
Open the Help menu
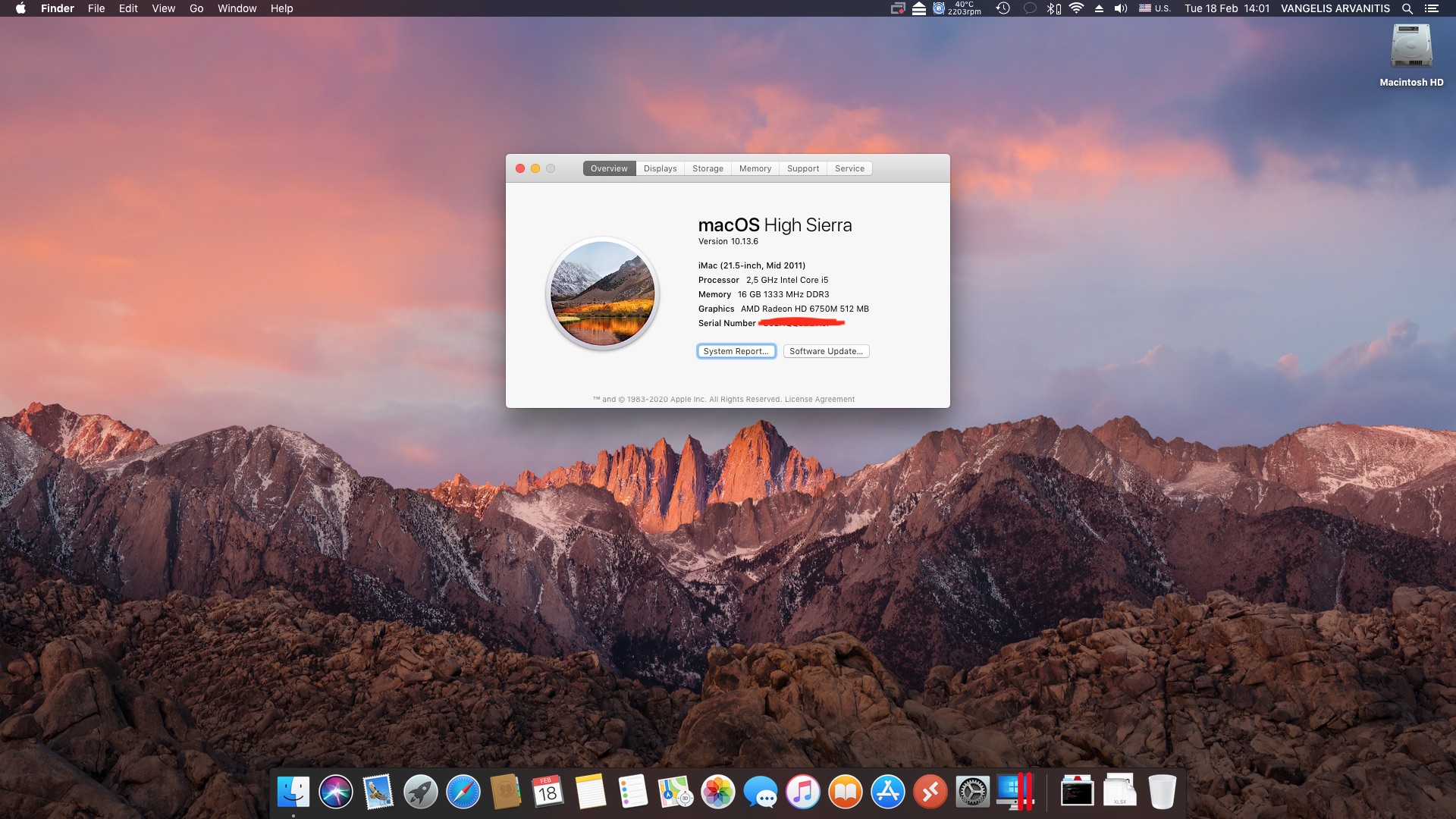(x=281, y=8)
